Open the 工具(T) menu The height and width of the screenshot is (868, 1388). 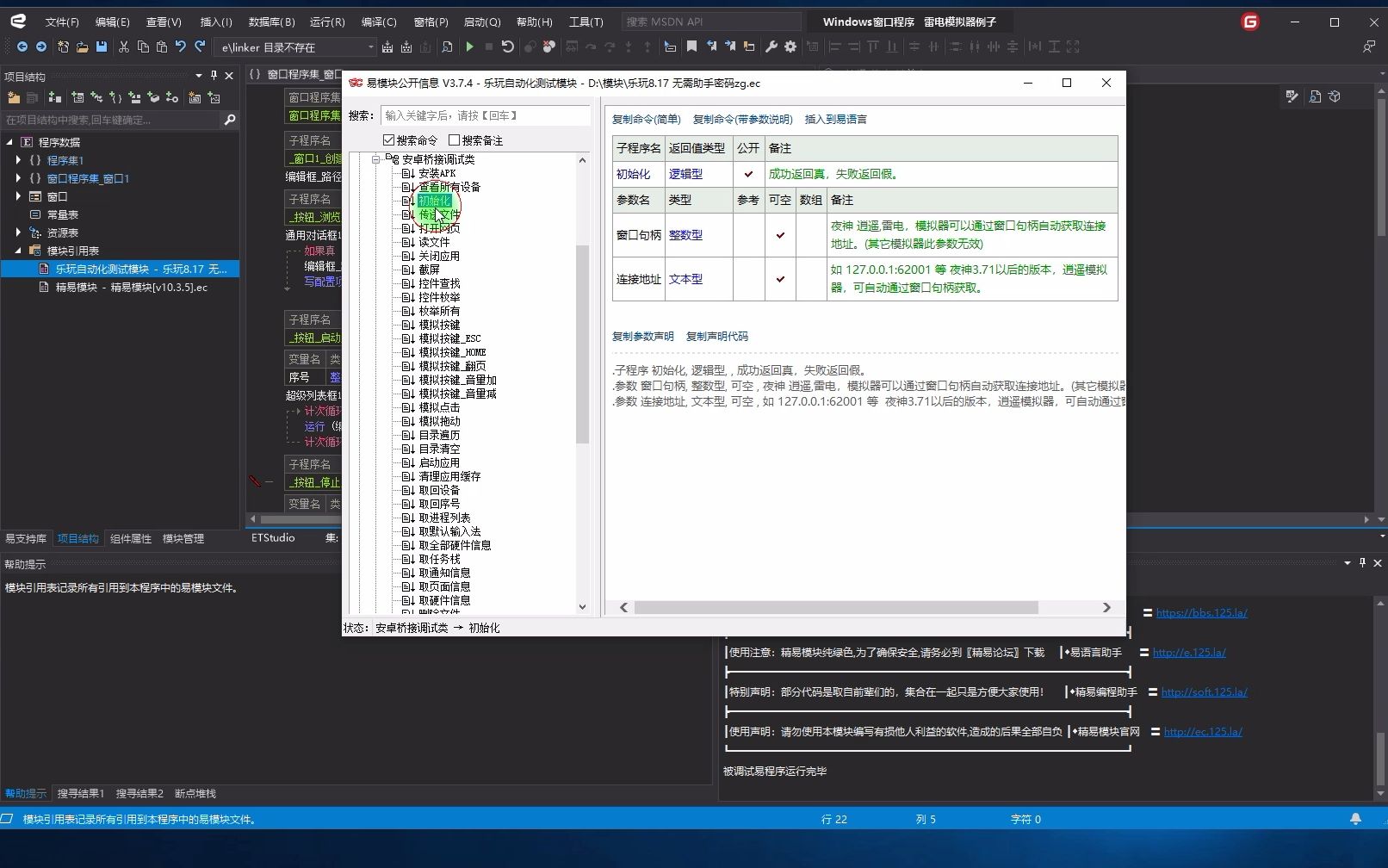point(586,22)
